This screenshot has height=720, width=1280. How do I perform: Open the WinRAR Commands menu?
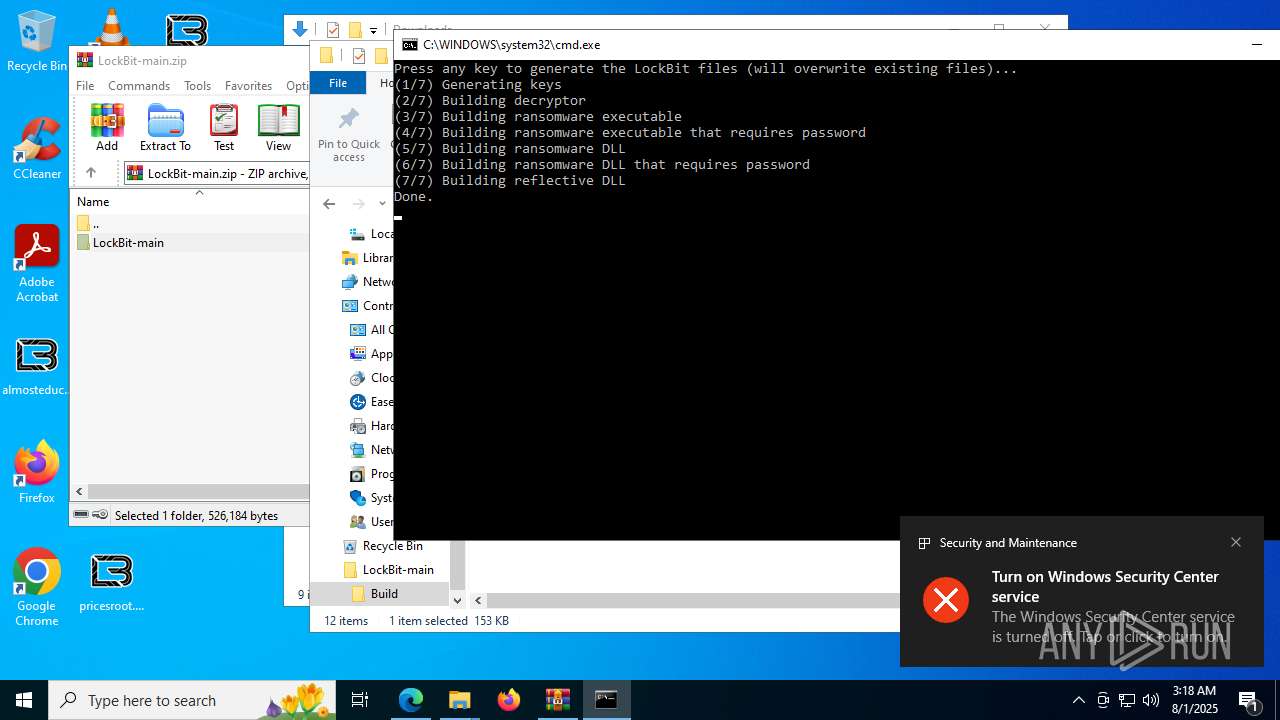pyautogui.click(x=139, y=86)
